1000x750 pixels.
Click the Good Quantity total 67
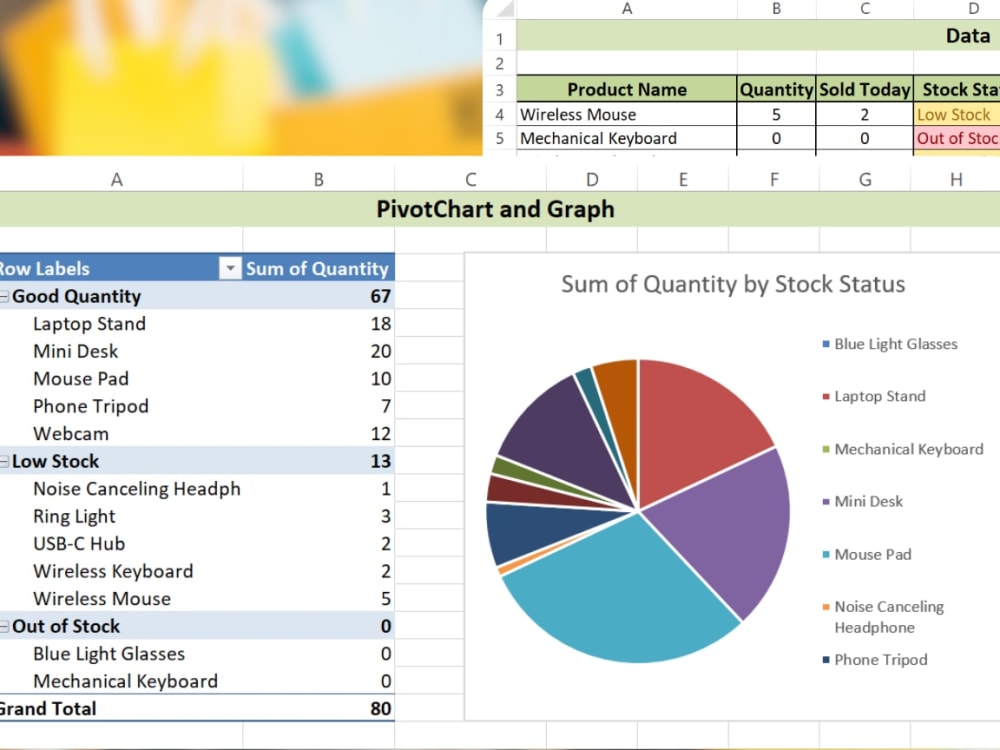(x=380, y=297)
